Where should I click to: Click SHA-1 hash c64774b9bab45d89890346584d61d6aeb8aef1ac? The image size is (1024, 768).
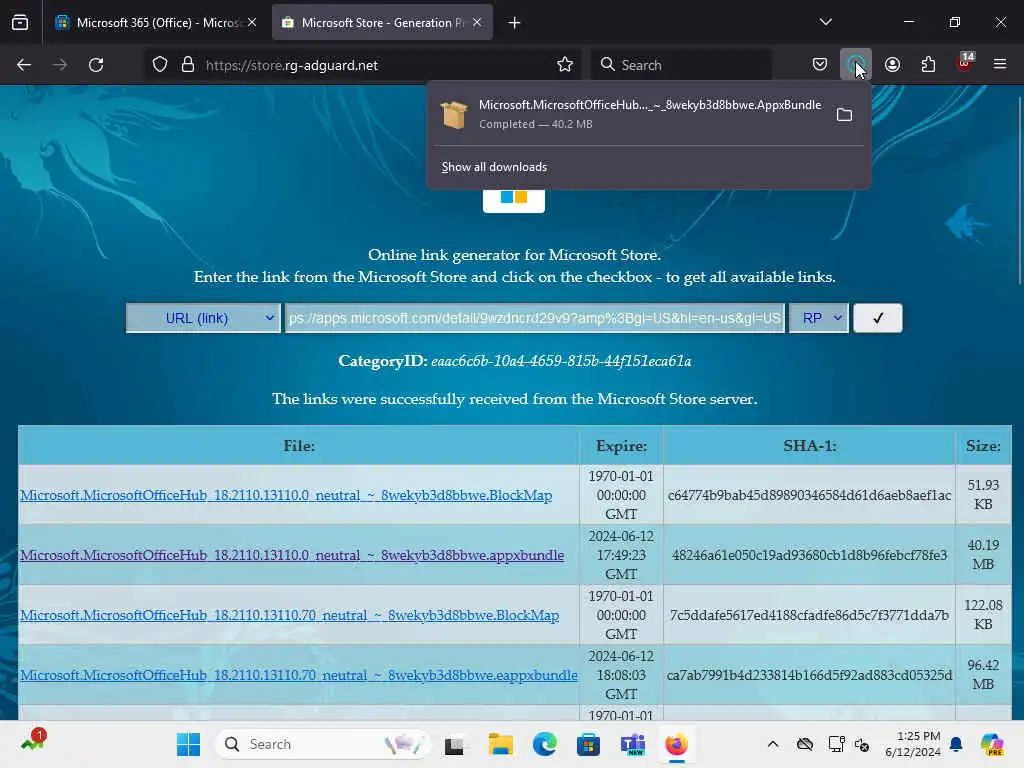pyautogui.click(x=809, y=496)
